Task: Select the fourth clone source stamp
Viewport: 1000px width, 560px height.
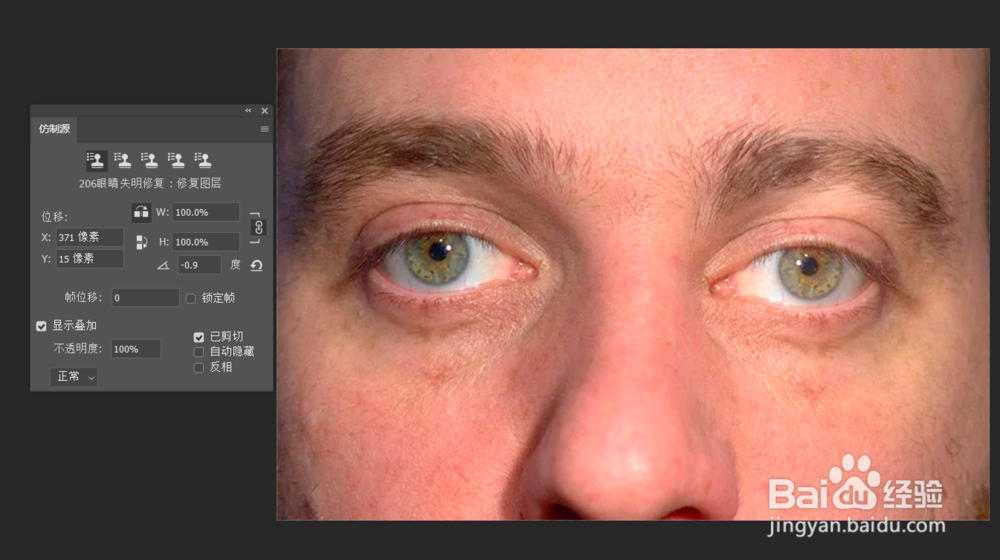Action: click(x=176, y=160)
